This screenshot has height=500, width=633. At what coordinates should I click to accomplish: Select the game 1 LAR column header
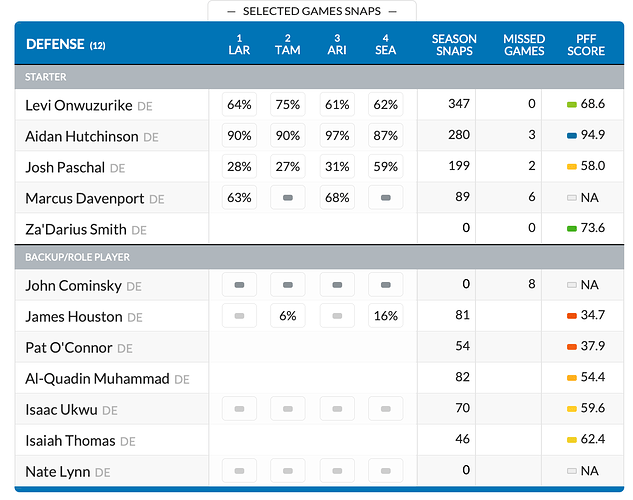pyautogui.click(x=239, y=45)
